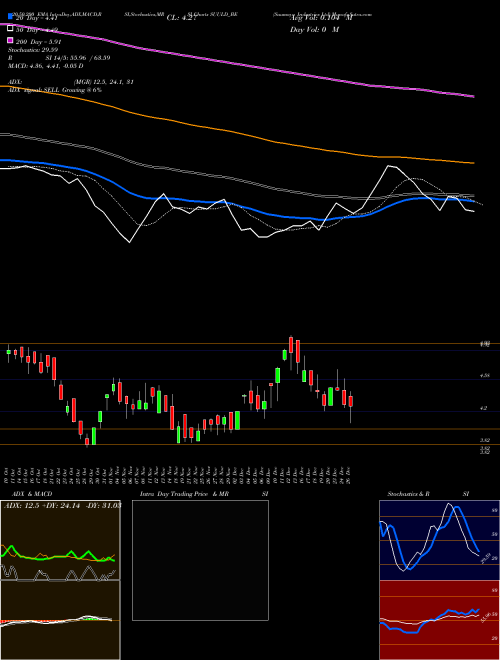Click inside the empty Intra Day Trading Price chart box
Image resolution: width=500 pixels, height=660 pixels.
[x=200, y=560]
